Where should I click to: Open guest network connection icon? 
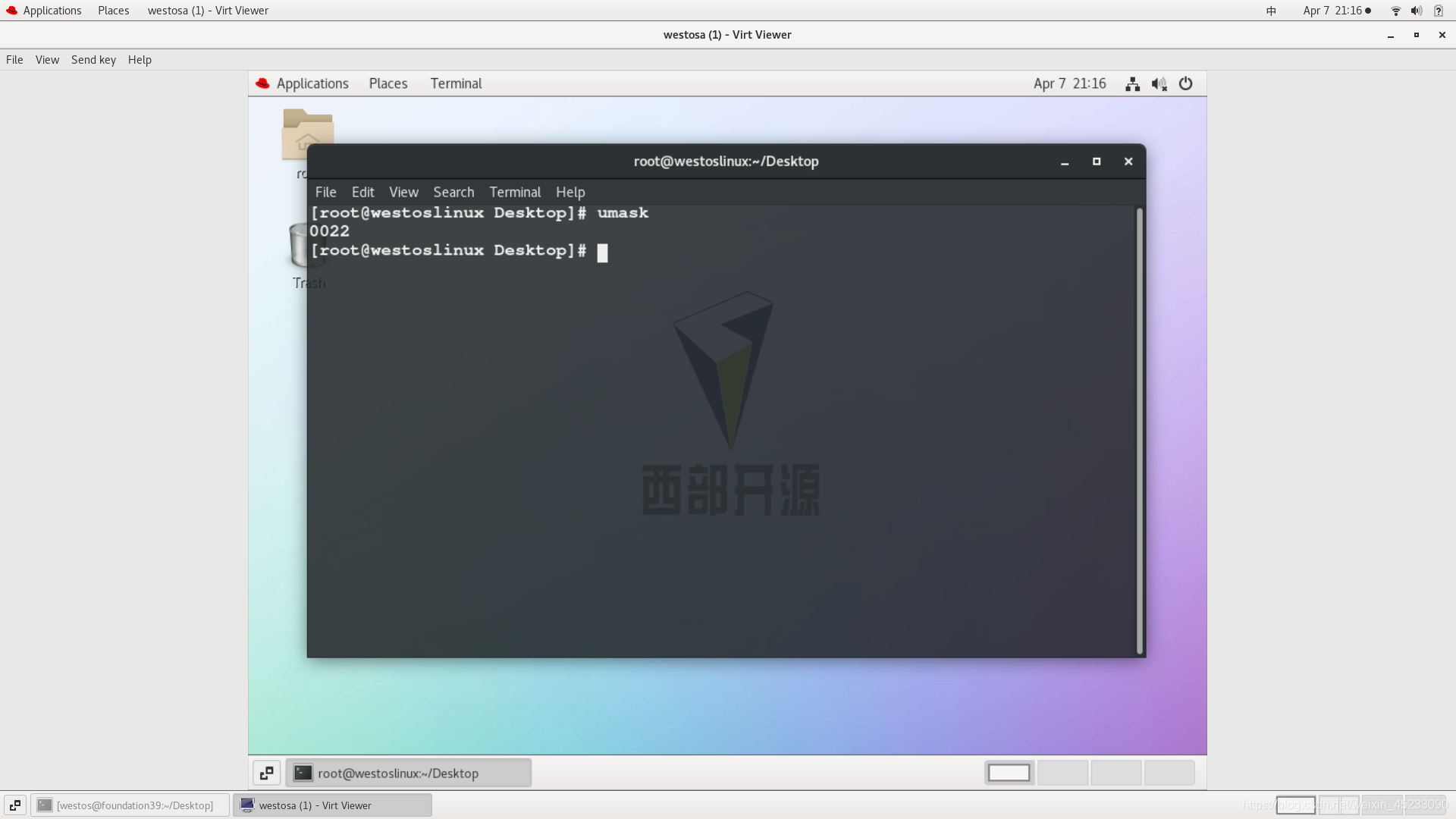coord(1132,84)
